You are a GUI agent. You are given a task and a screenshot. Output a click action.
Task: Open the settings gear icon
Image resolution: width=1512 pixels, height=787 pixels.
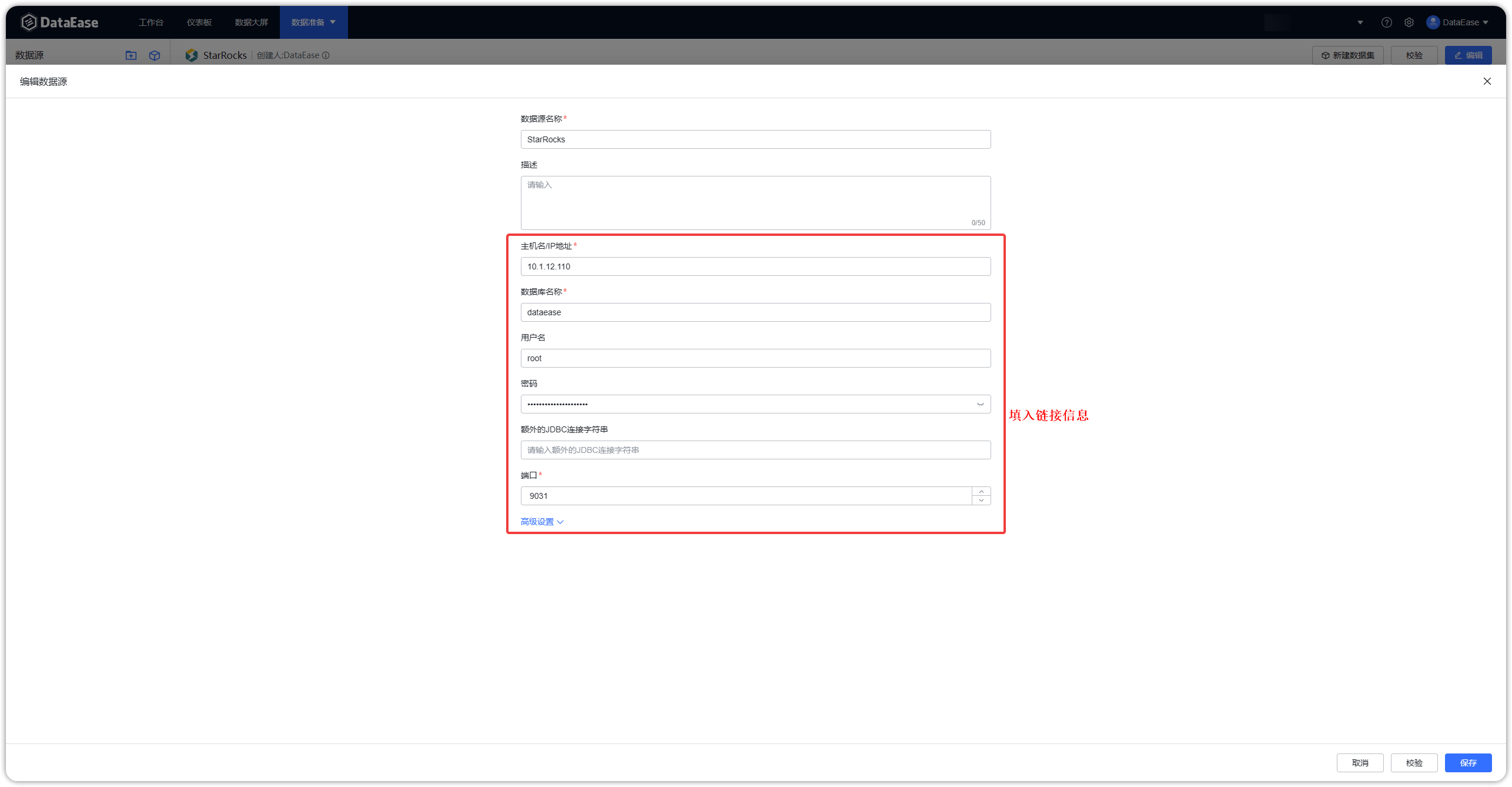point(1409,22)
